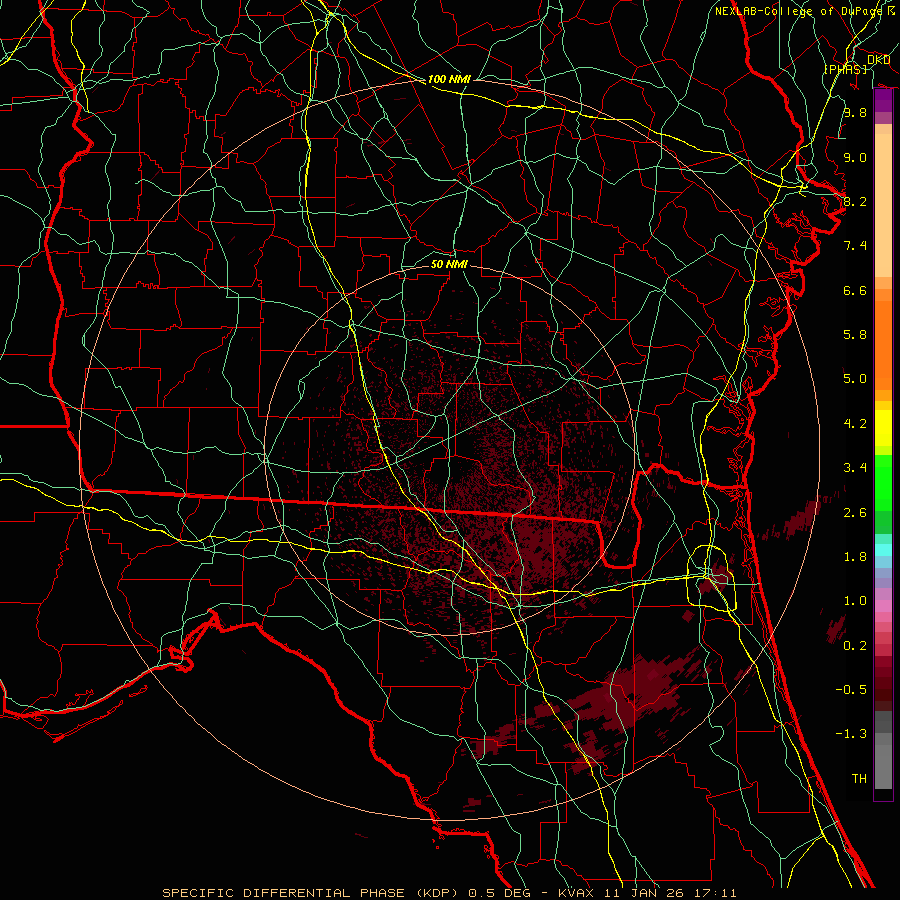Image resolution: width=900 pixels, height=900 pixels.
Task: Click the -0.5 scale label
Action: click(x=851, y=690)
